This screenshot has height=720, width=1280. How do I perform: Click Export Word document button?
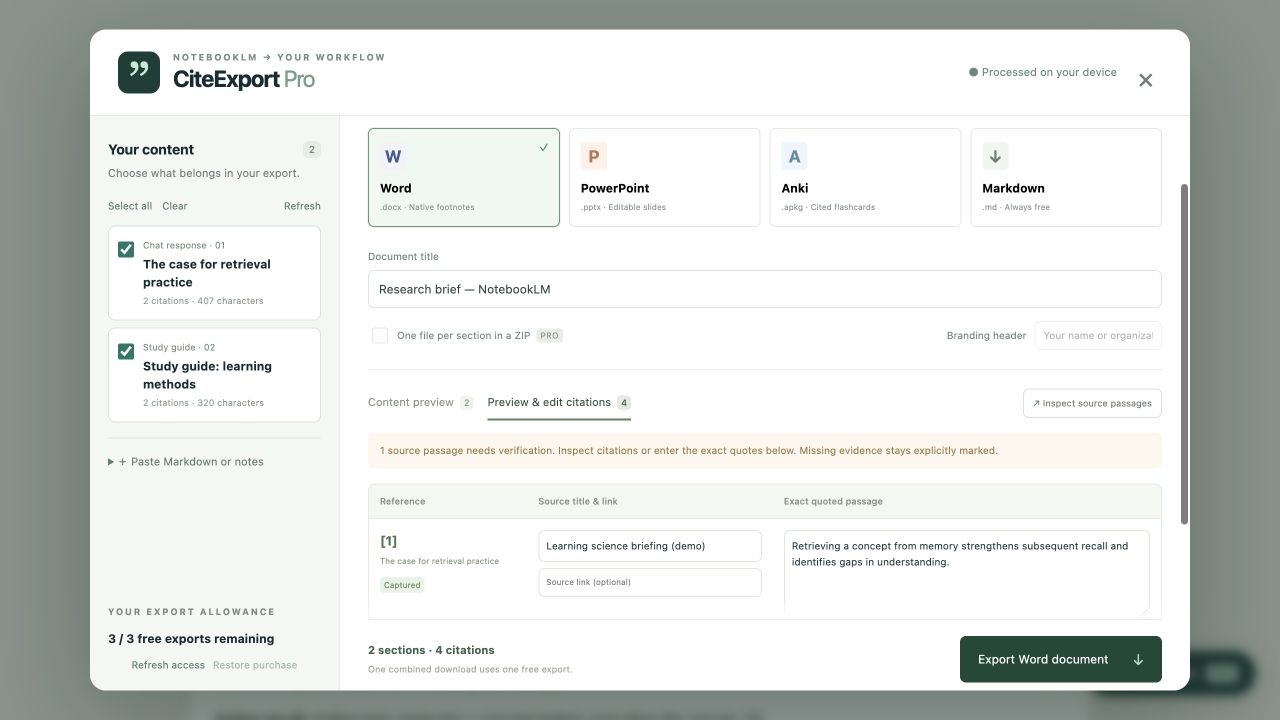[x=1061, y=659]
